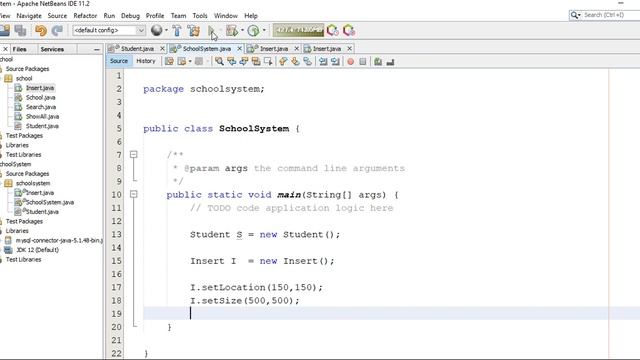
Task: Click the browser globe icon
Action: [156, 30]
